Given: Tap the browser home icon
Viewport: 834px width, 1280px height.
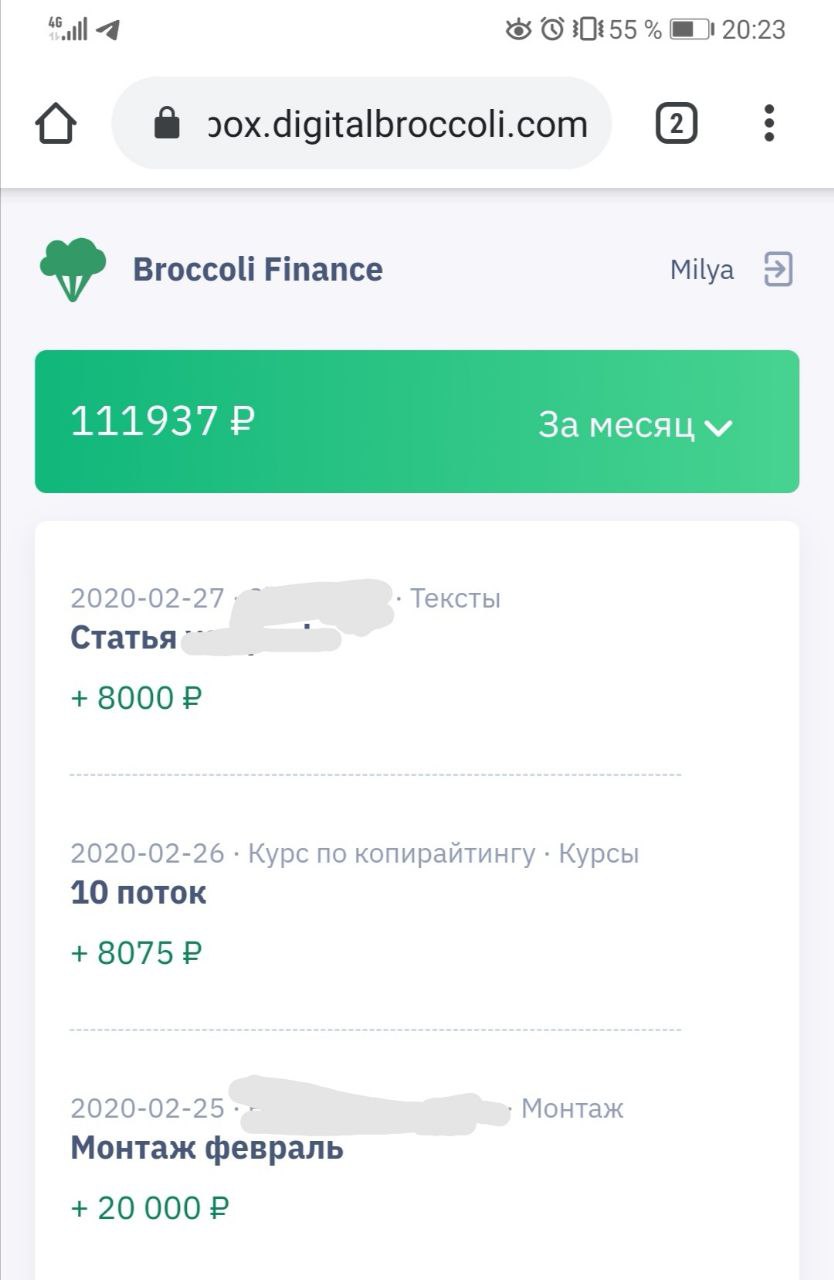Looking at the screenshot, I should (56, 124).
